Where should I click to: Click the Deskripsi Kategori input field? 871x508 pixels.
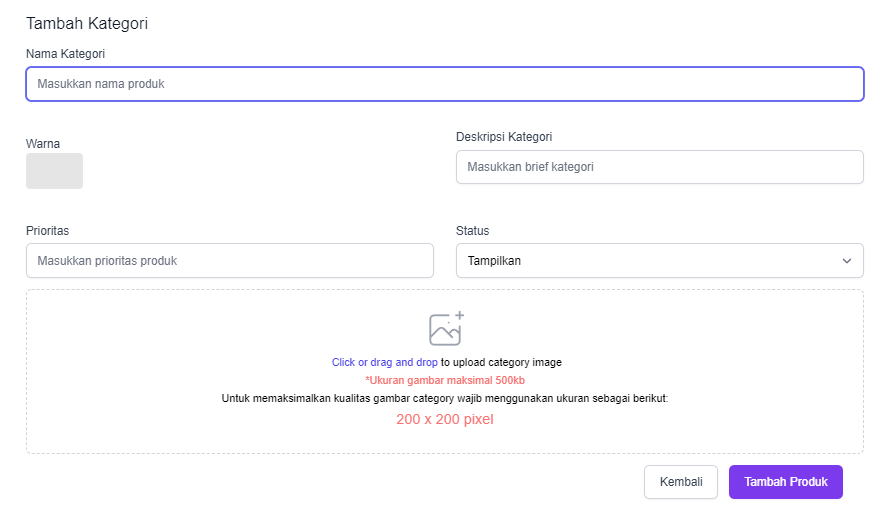point(659,167)
